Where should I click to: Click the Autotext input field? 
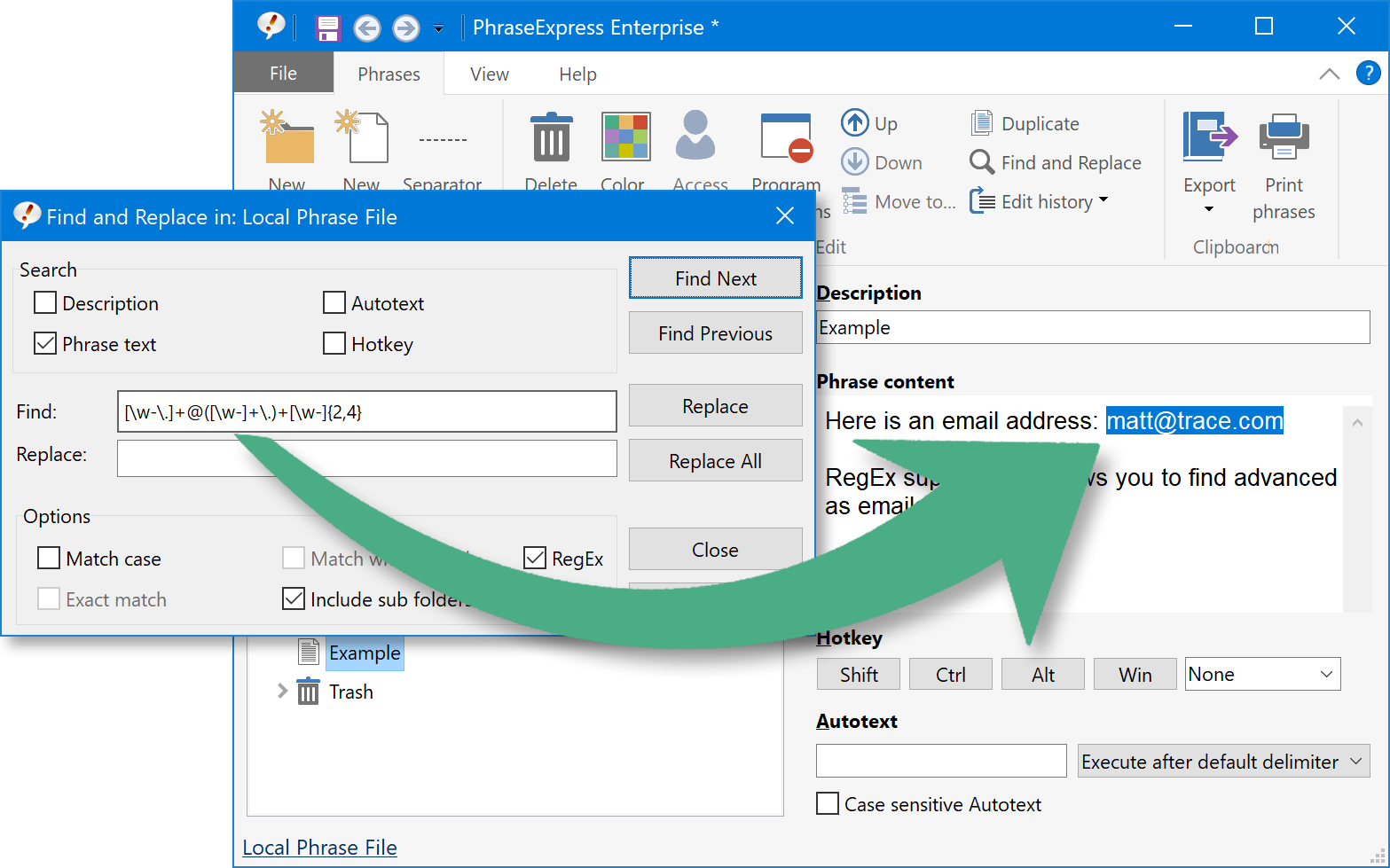941,761
